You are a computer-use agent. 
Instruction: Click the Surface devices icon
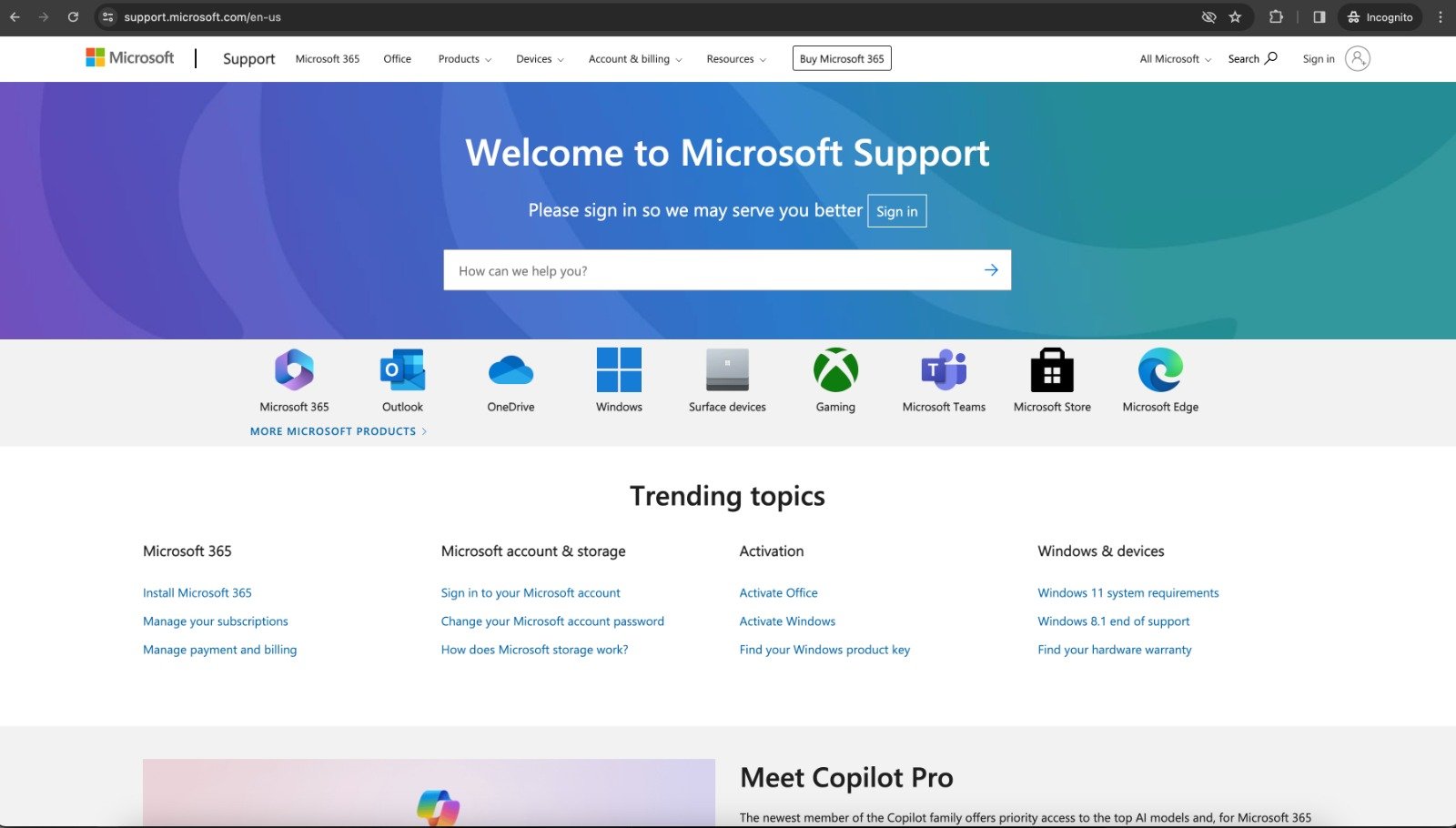coord(727,370)
